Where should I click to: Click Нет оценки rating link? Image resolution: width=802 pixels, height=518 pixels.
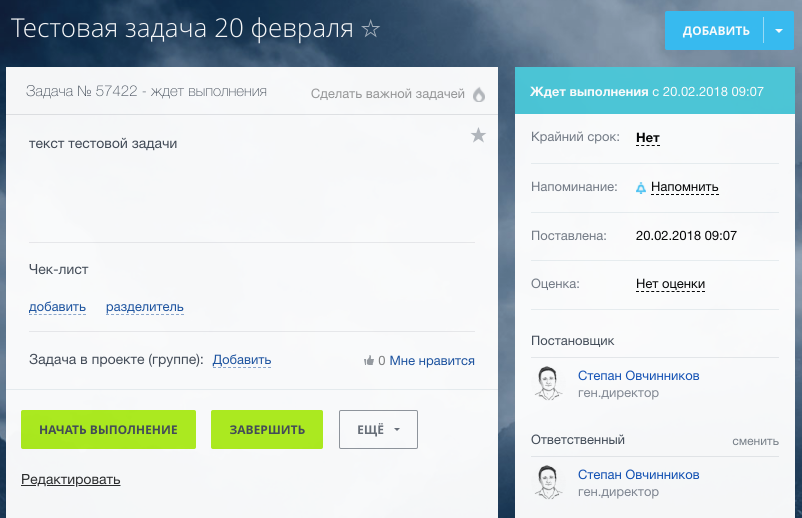click(x=671, y=284)
